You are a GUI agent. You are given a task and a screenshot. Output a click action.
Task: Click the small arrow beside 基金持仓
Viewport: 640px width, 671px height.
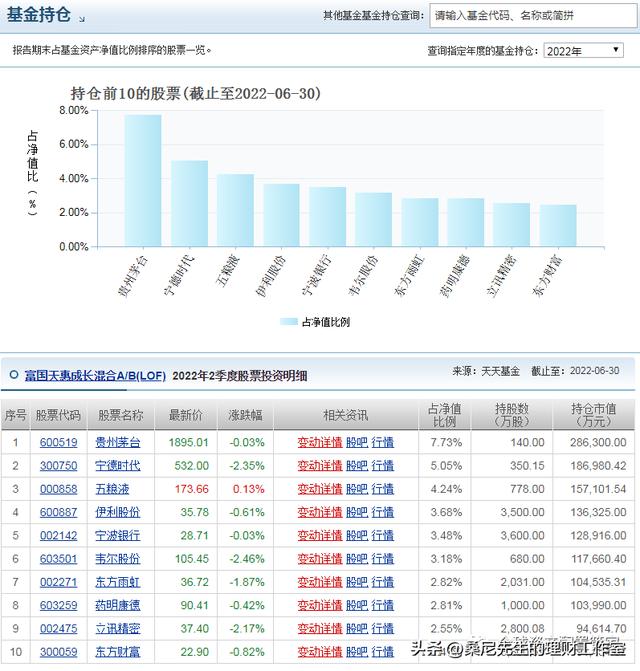(82, 19)
